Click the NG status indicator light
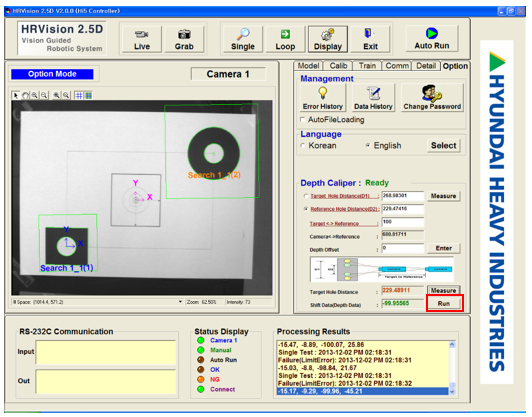 201,379
